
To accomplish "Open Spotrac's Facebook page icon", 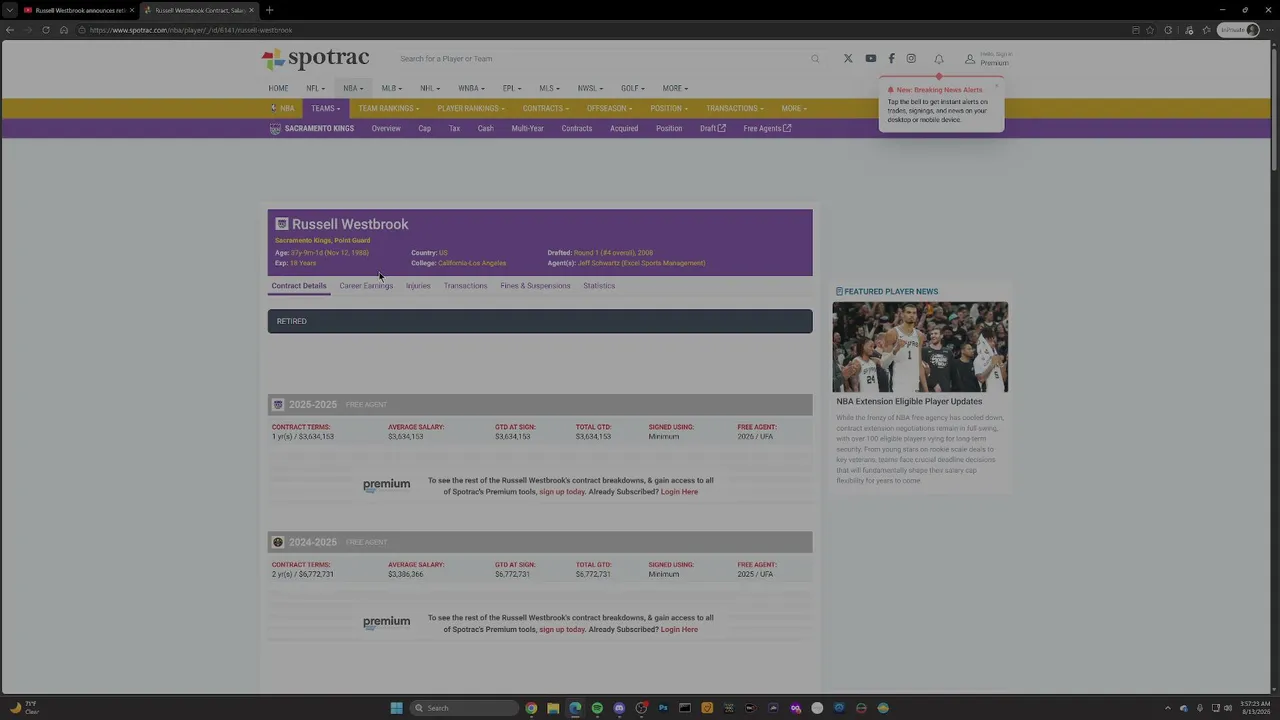I will [891, 59].
